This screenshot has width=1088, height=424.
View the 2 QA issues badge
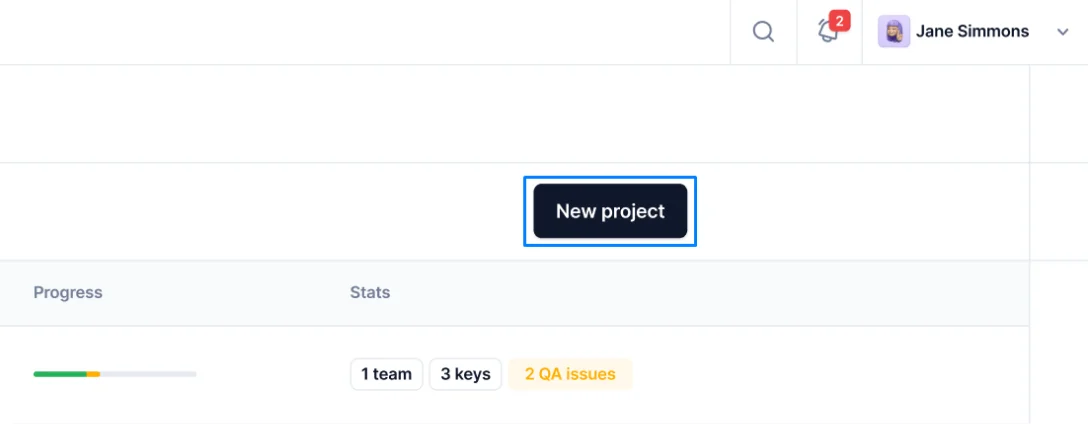point(570,374)
